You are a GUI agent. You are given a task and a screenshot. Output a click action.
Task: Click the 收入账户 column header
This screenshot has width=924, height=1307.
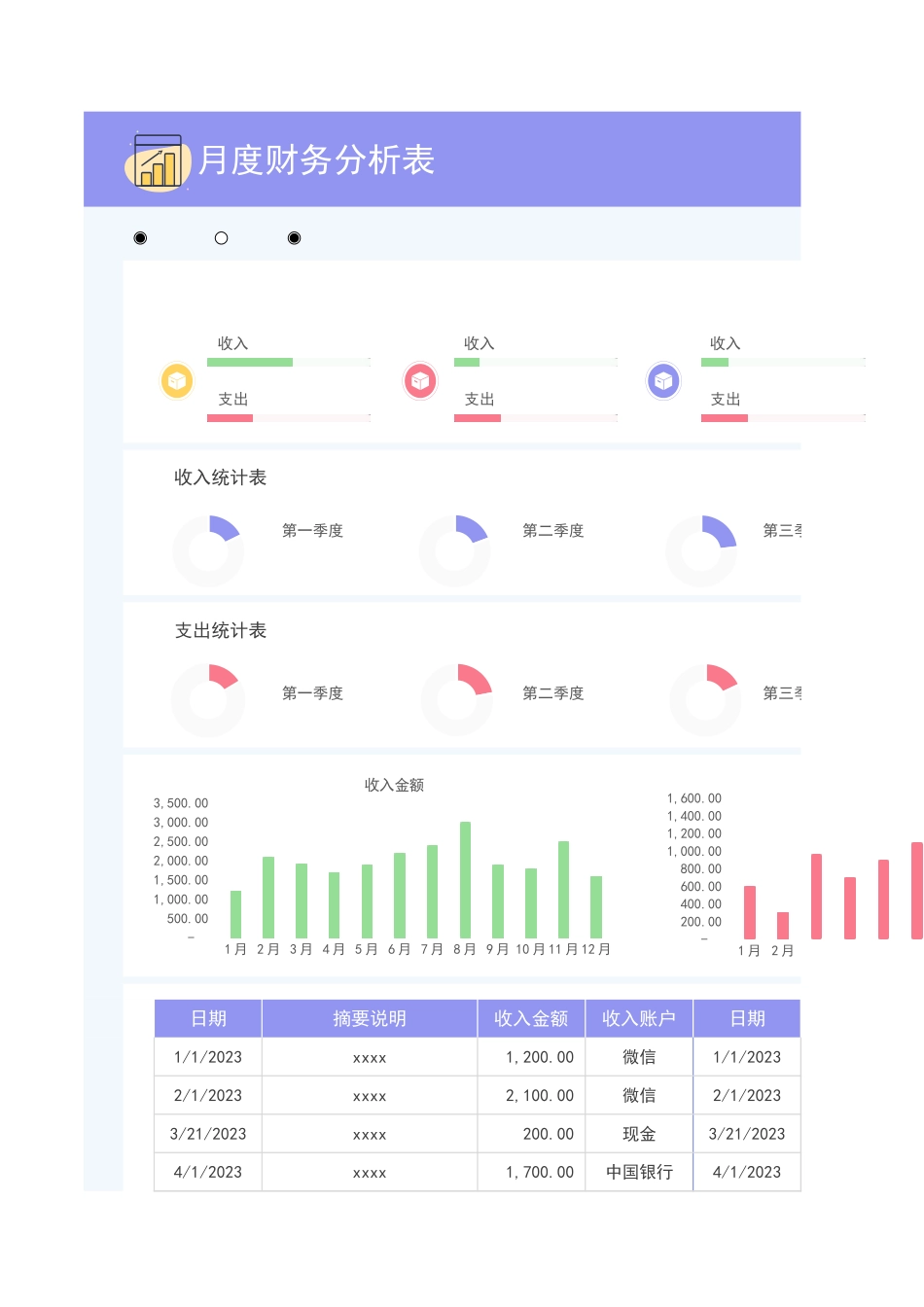638,1017
